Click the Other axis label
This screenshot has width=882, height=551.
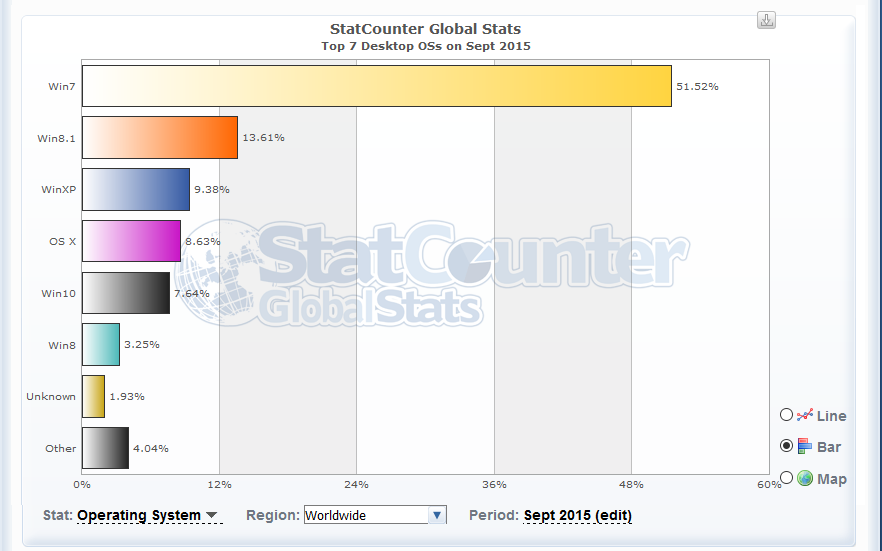pos(61,448)
